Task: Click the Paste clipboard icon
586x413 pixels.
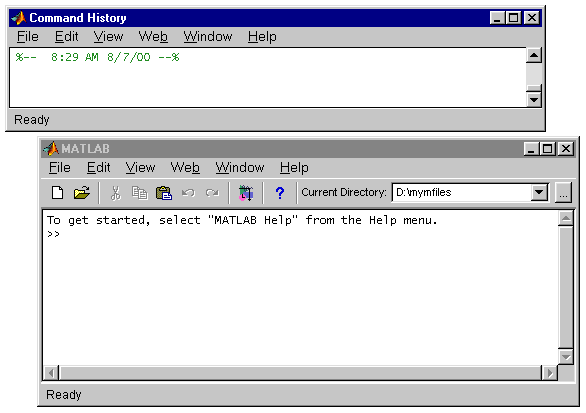Action: coord(164,193)
